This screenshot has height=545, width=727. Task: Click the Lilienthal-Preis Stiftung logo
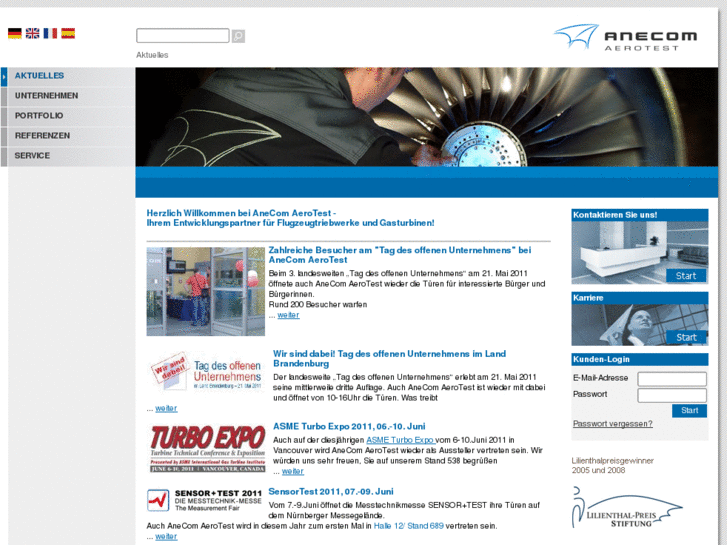(626, 508)
